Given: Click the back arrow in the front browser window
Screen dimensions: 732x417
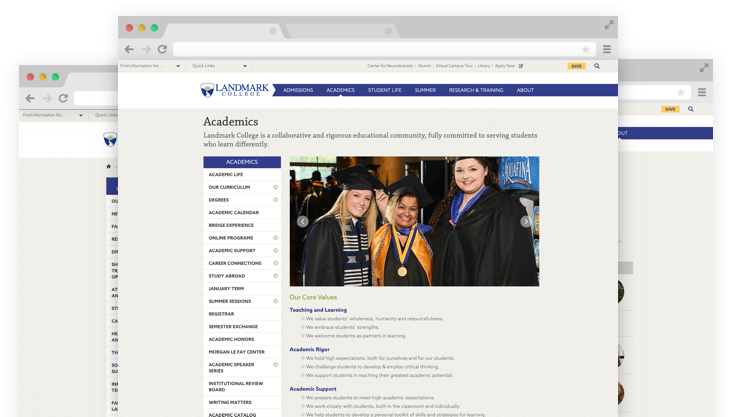Looking at the screenshot, I should pos(129,49).
